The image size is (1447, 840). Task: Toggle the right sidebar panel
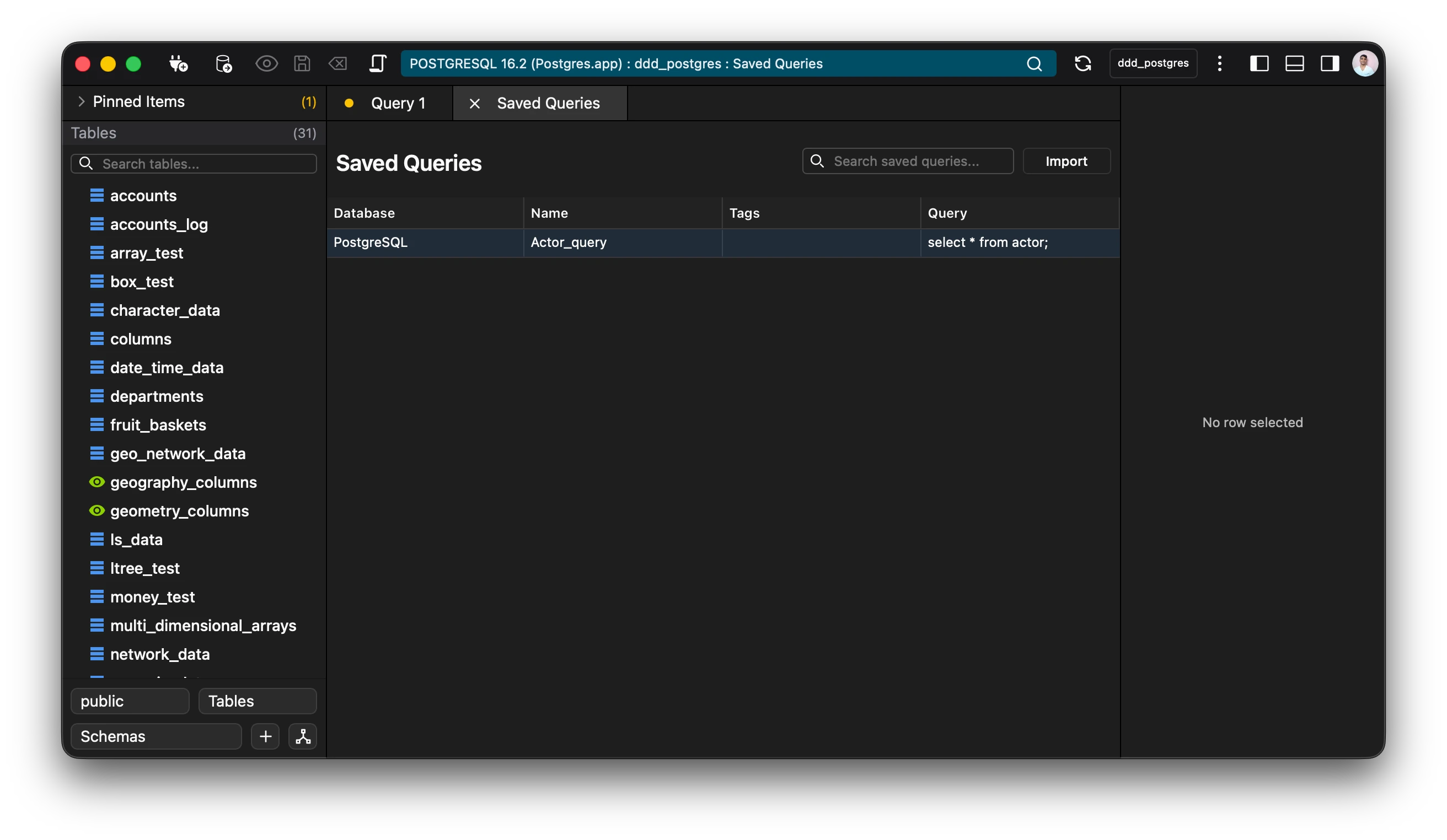(1330, 64)
